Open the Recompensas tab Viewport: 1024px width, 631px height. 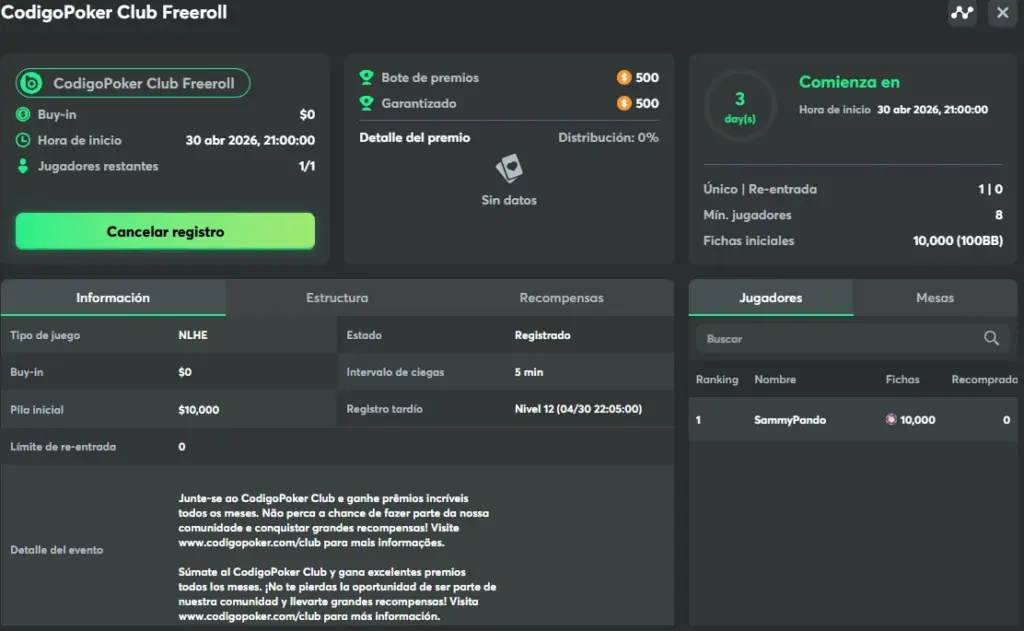pos(562,298)
